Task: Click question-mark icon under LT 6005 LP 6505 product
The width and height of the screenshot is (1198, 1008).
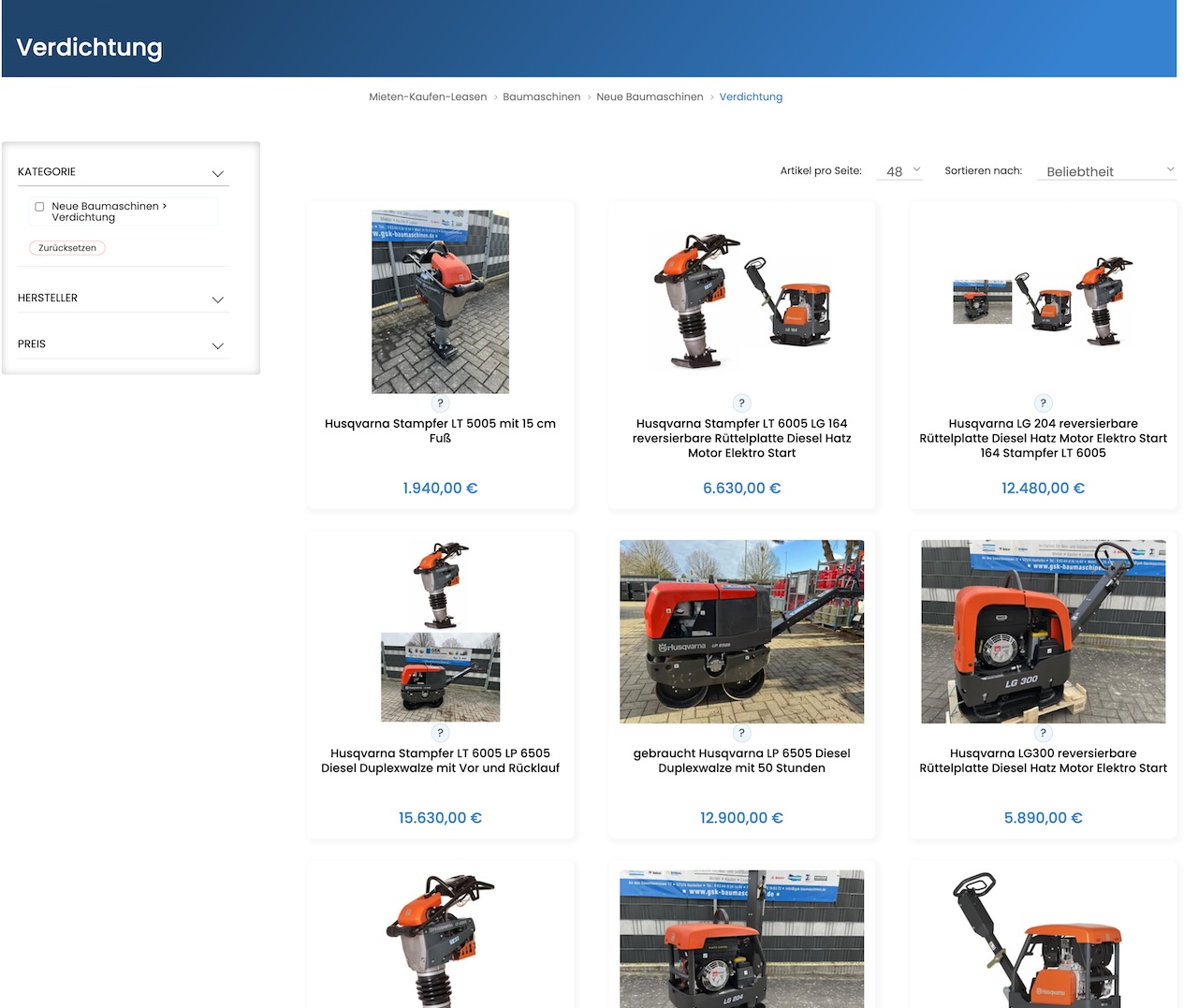Action: (x=440, y=733)
